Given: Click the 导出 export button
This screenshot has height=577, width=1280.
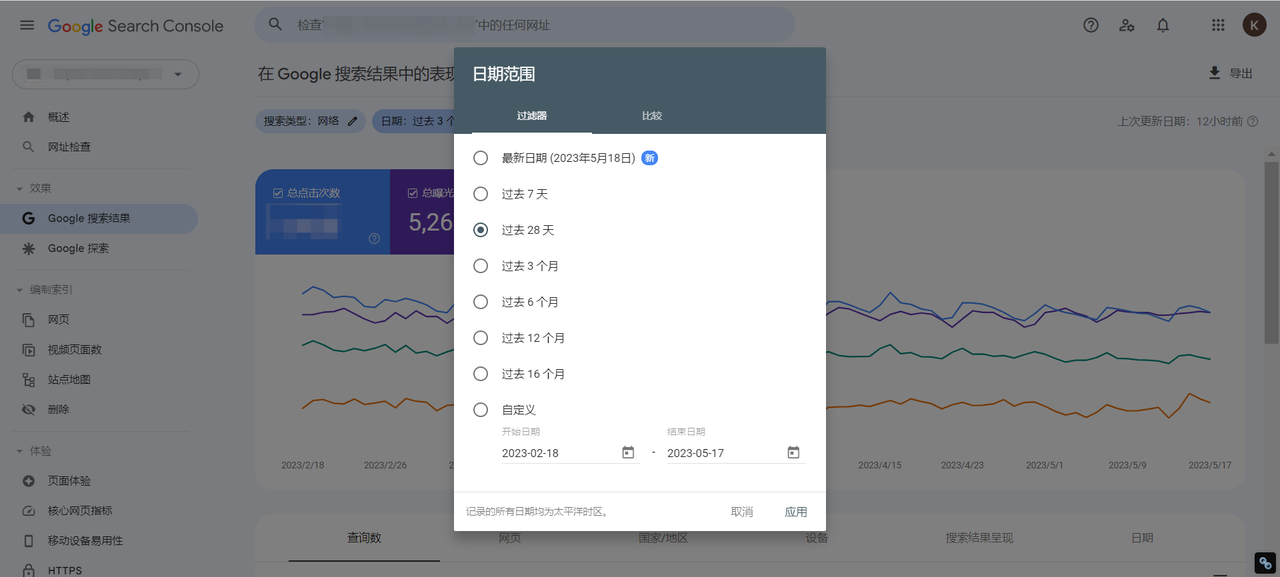Looking at the screenshot, I should click(1230, 73).
